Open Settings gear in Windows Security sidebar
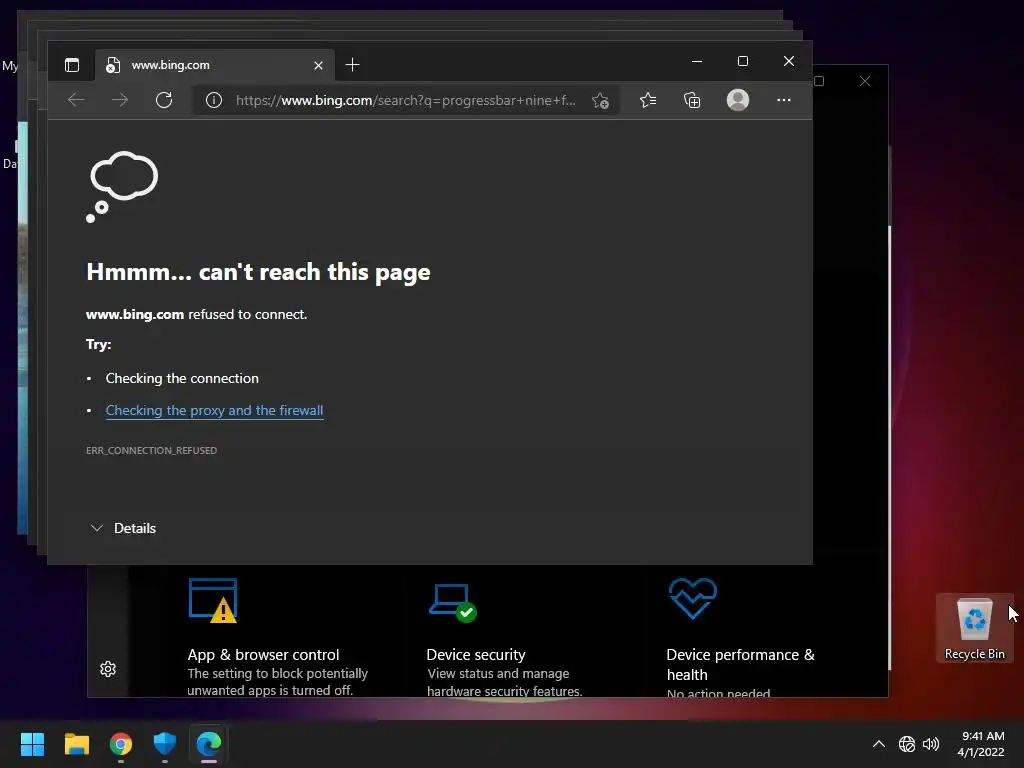 click(x=108, y=669)
